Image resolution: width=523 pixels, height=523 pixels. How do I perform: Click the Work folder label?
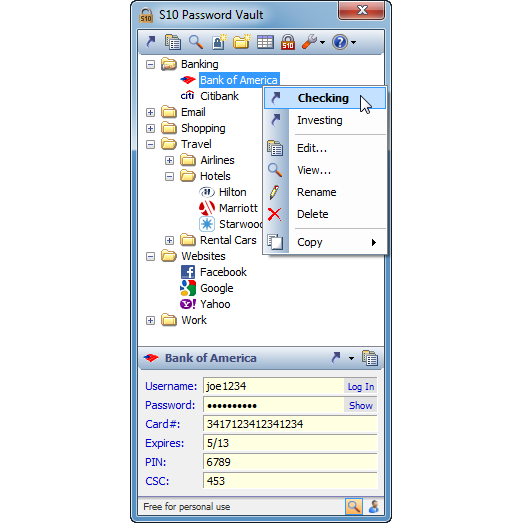coord(194,320)
